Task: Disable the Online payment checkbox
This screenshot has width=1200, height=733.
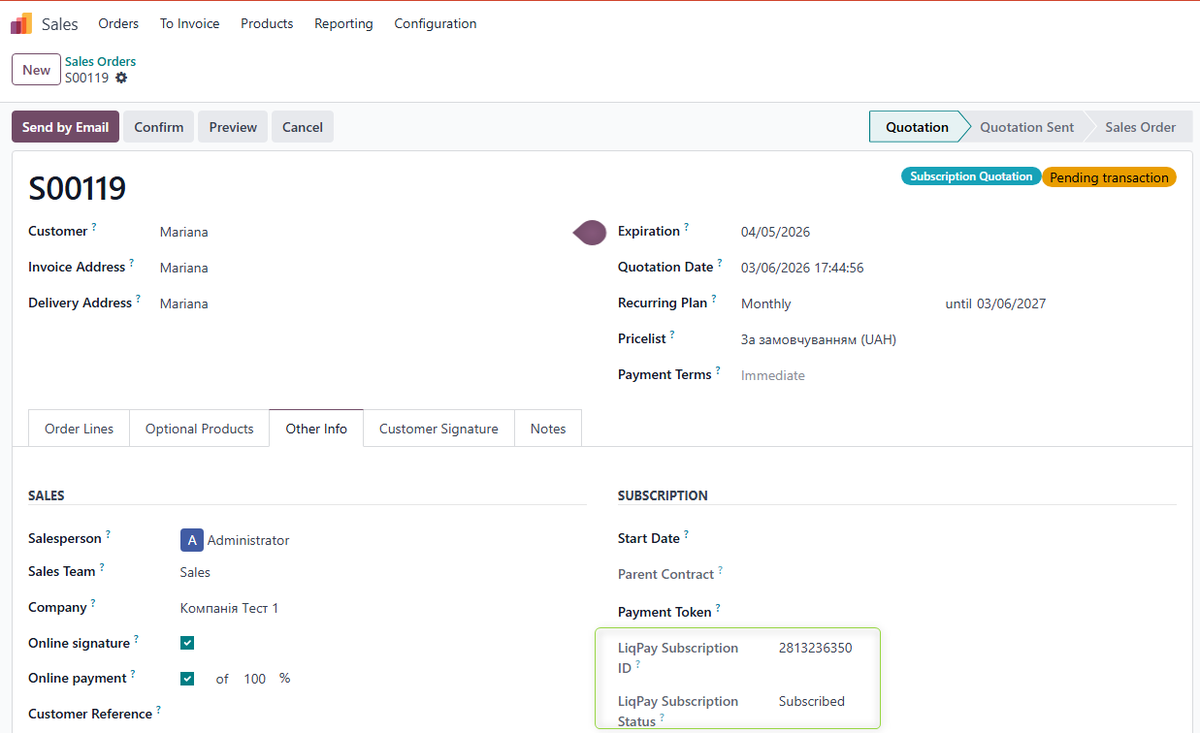Action: click(x=187, y=678)
